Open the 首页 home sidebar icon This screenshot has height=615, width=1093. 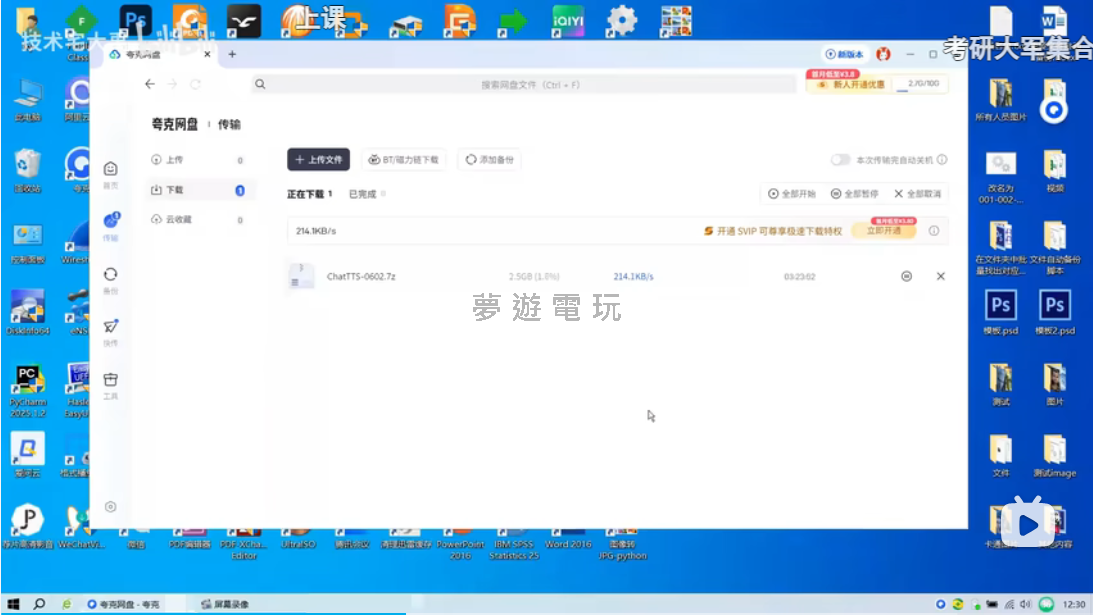(x=111, y=173)
